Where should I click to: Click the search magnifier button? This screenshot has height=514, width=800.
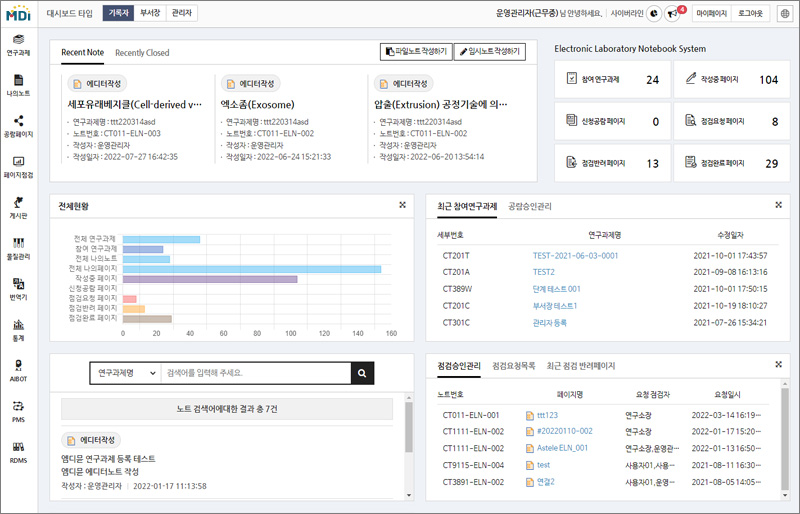(x=361, y=372)
